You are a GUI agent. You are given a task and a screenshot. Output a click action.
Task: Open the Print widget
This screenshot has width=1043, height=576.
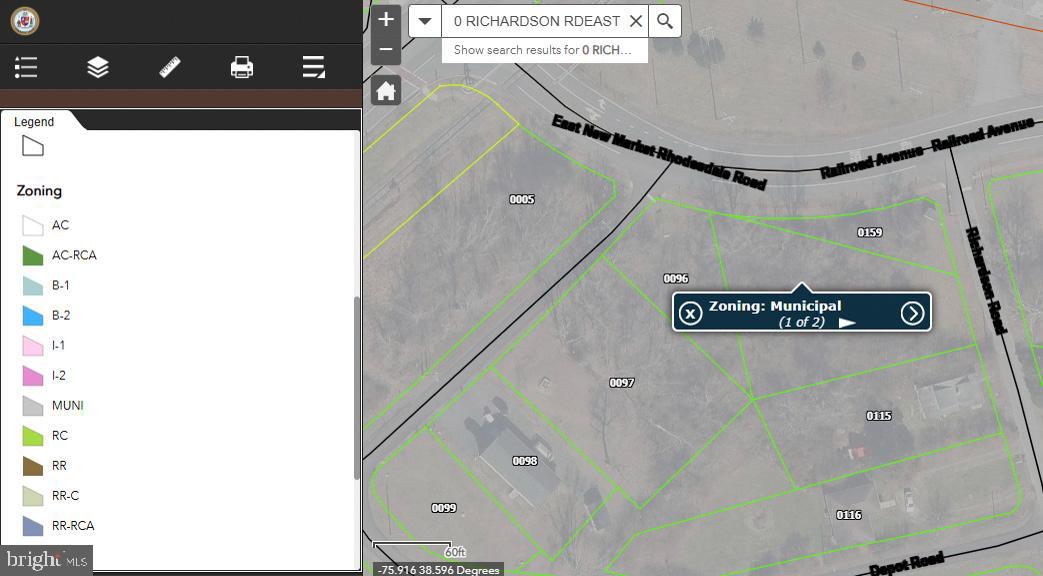point(241,67)
